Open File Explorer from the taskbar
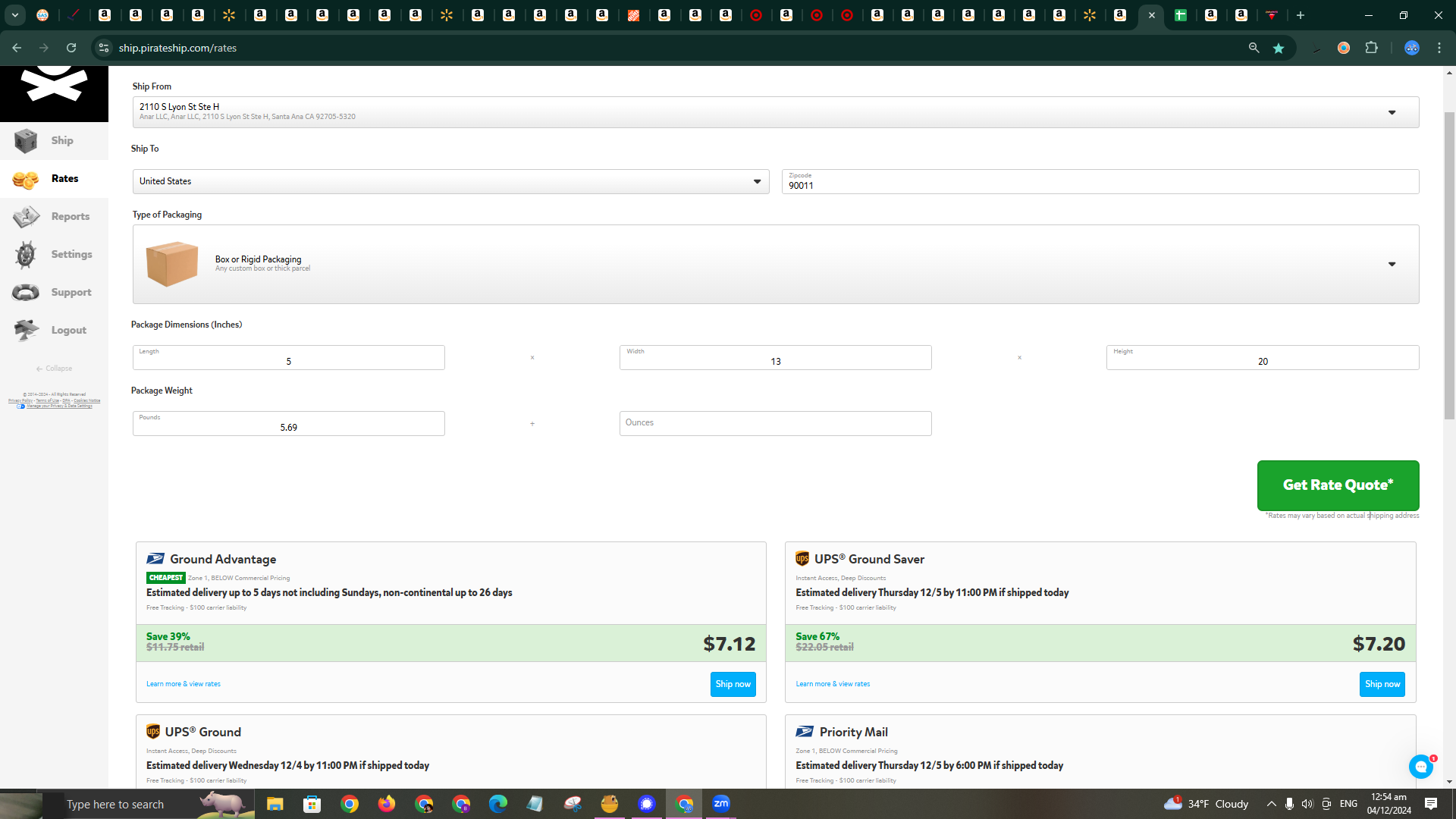This screenshot has height=819, width=1456. pos(275,804)
